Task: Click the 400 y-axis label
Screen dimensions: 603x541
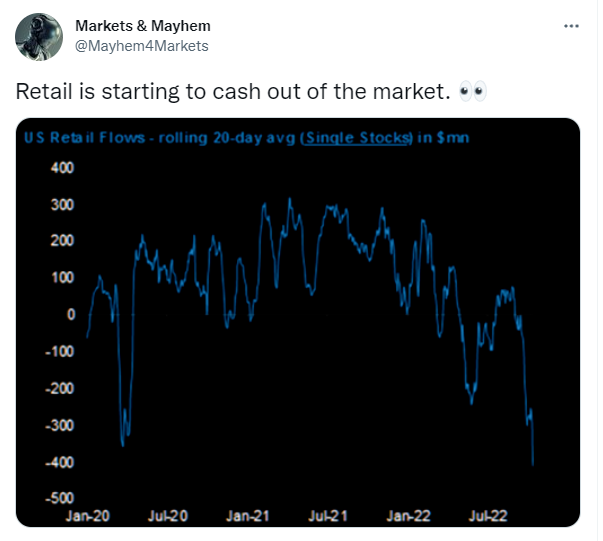Action: (x=62, y=168)
